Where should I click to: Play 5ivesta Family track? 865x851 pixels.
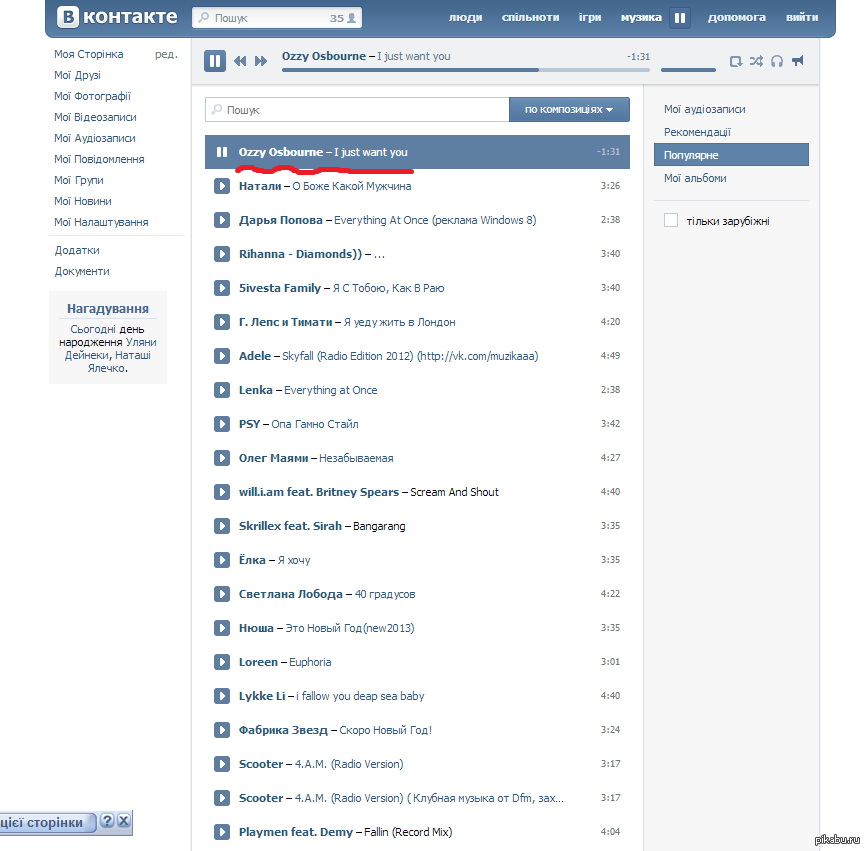point(222,288)
